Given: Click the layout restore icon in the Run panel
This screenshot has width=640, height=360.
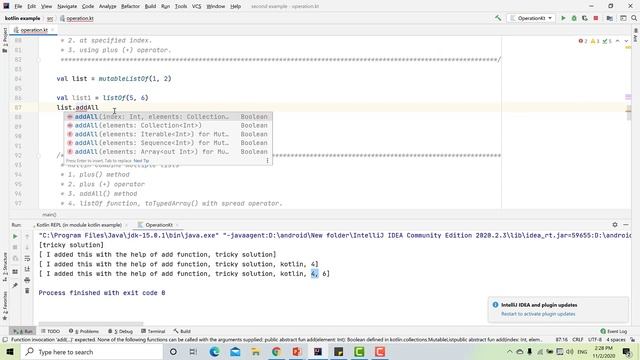Looking at the screenshot, I should point(15,272).
